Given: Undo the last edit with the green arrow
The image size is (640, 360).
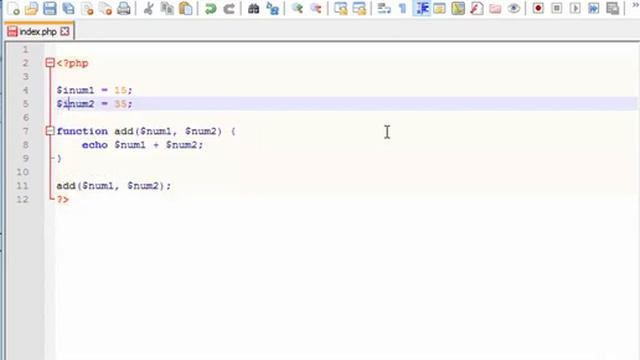Looking at the screenshot, I should click(x=211, y=8).
